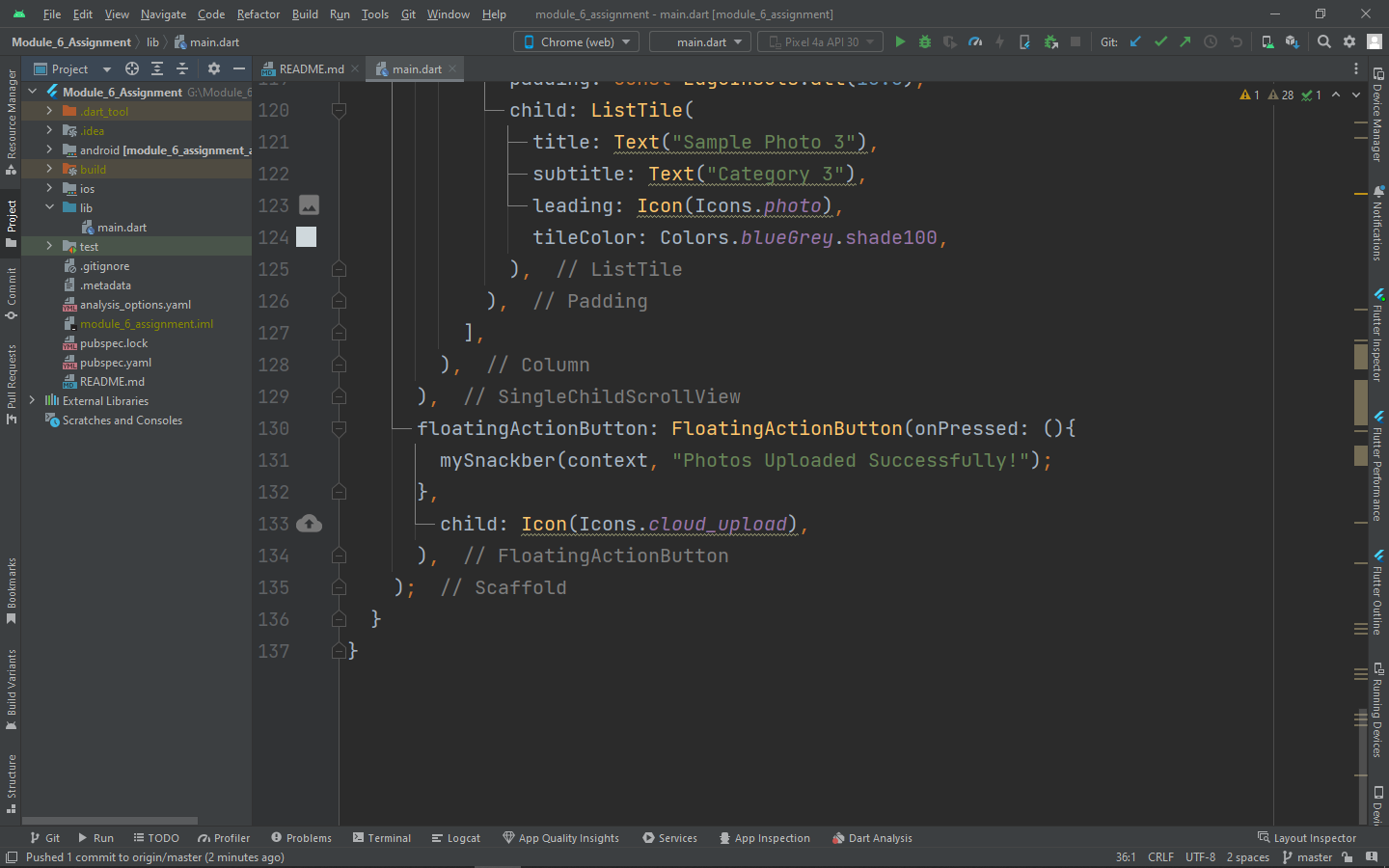Open the Refactor menu

(258, 14)
